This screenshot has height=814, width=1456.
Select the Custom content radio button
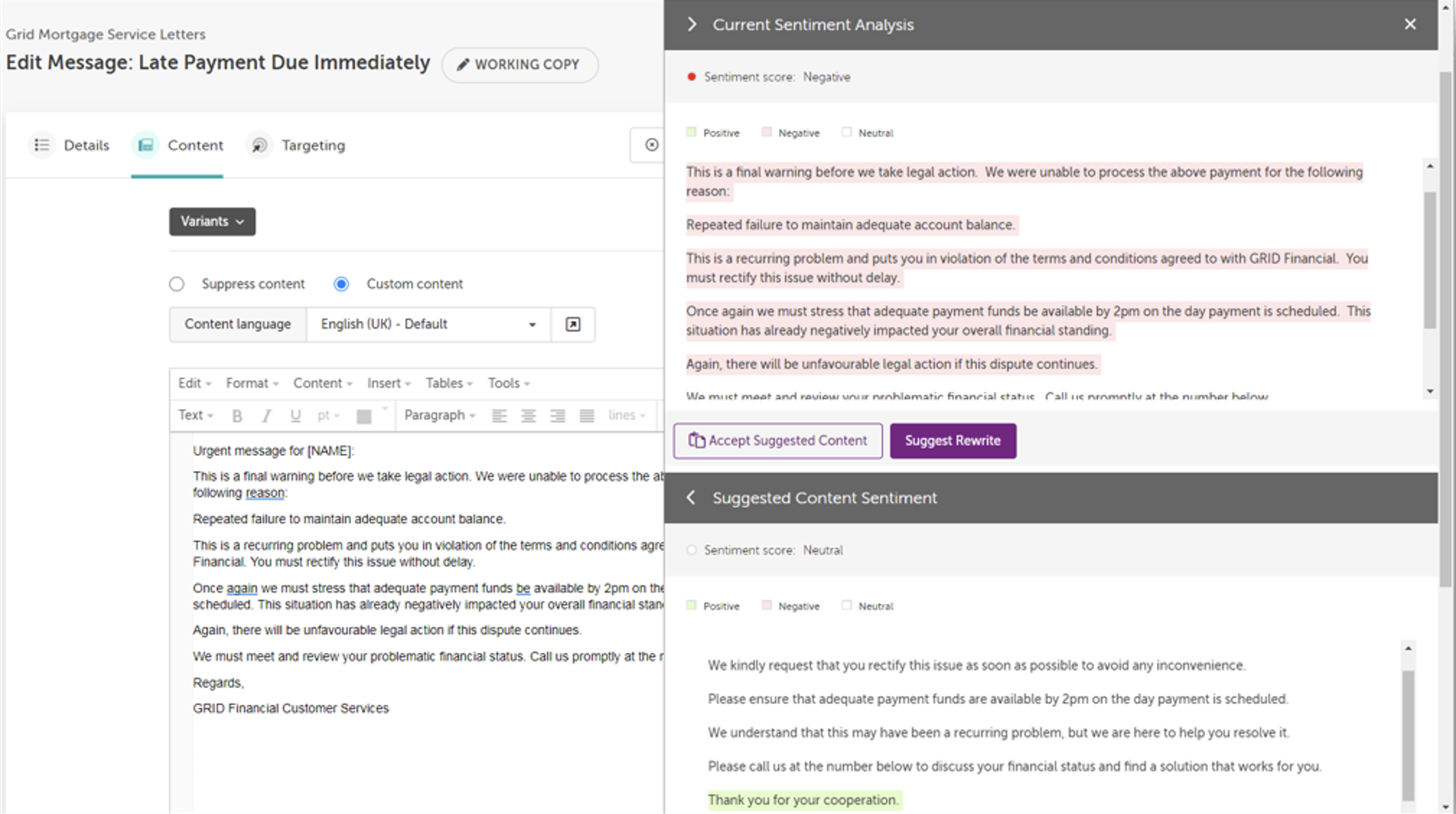[x=341, y=284]
